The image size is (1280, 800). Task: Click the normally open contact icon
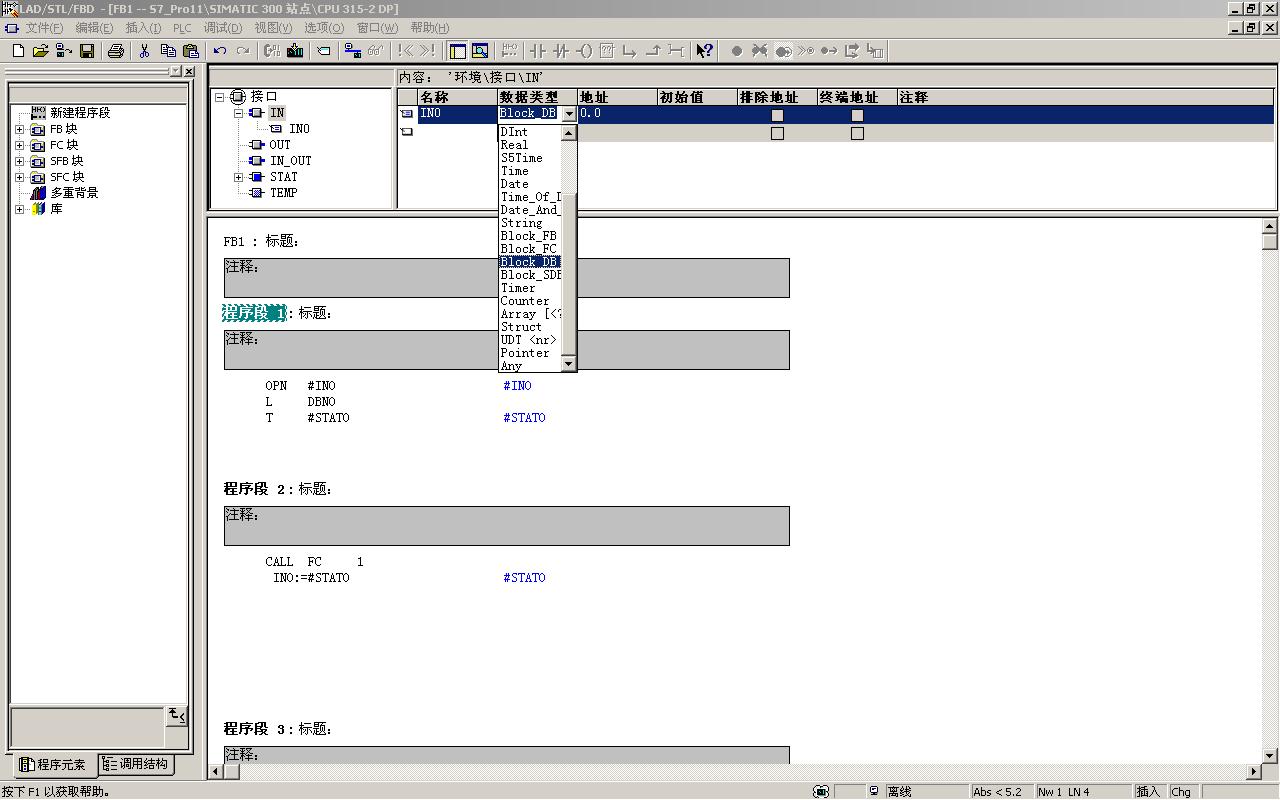(538, 51)
